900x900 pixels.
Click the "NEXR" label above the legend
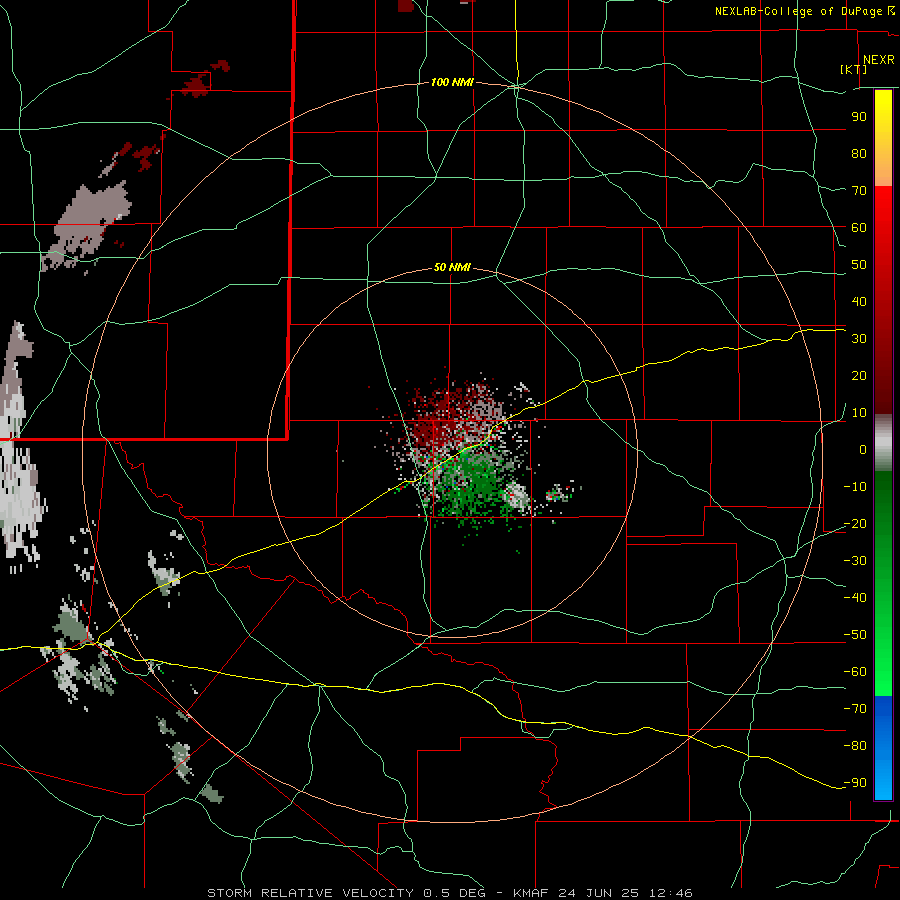pyautogui.click(x=878, y=60)
